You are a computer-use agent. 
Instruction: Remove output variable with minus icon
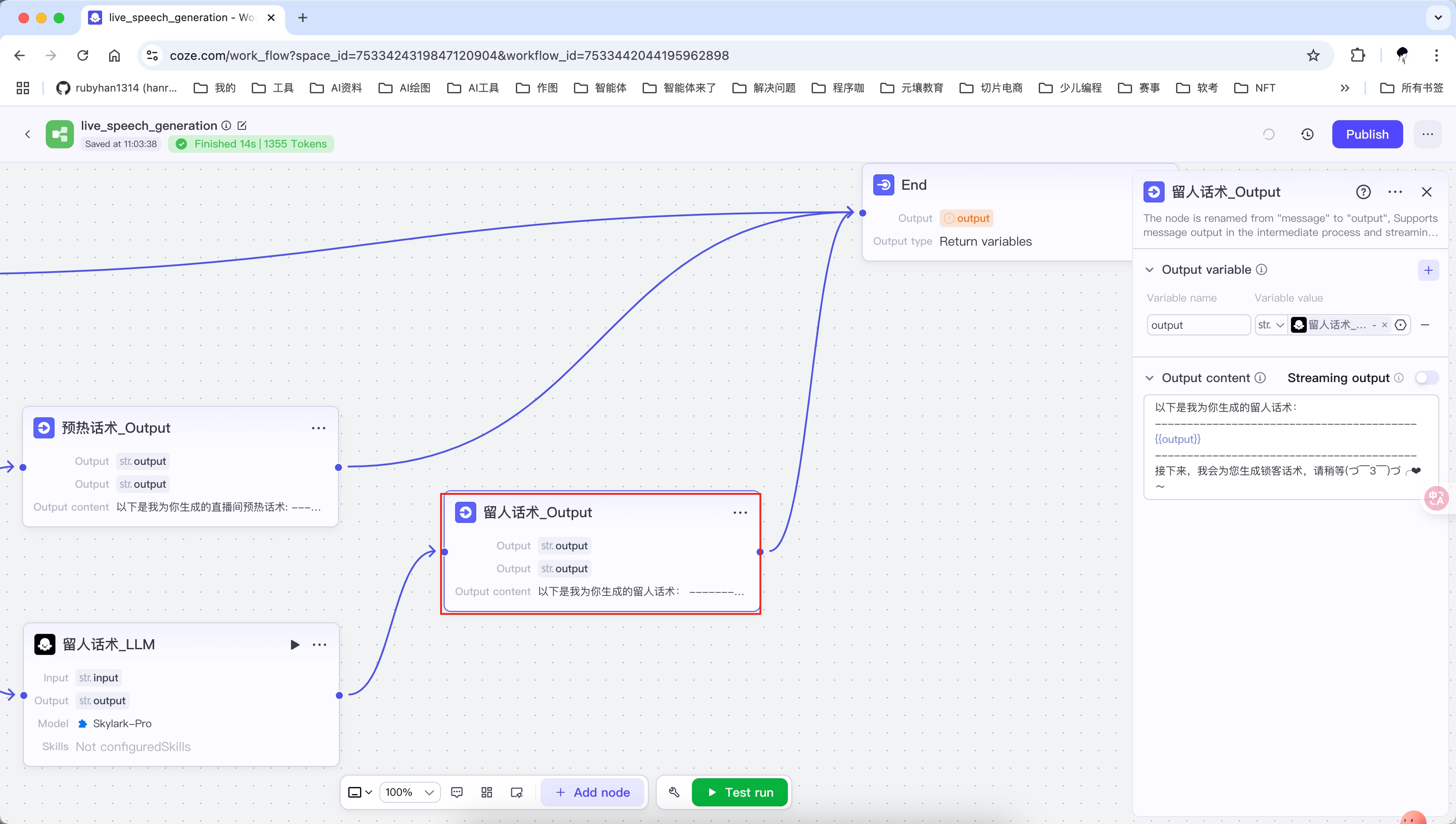1425,325
